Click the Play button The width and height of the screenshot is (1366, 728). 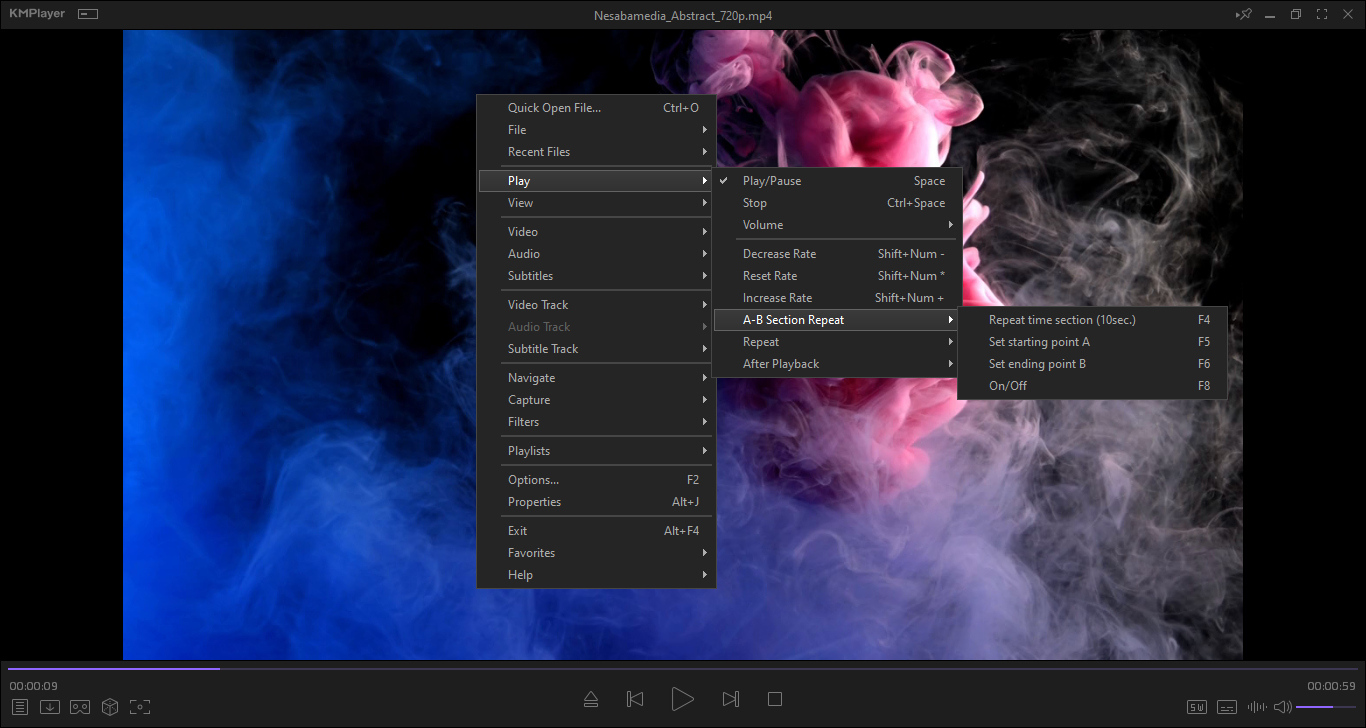click(682, 699)
